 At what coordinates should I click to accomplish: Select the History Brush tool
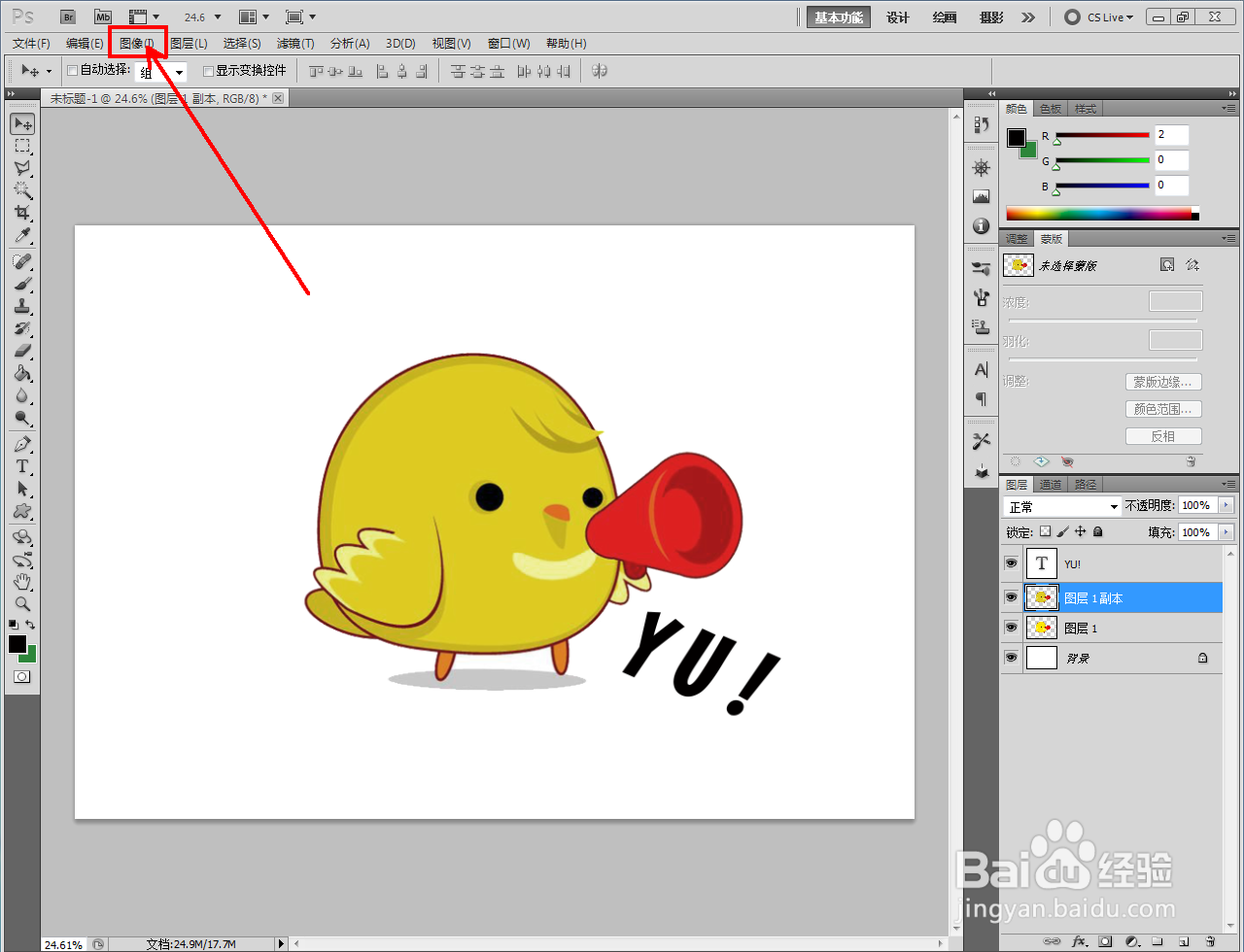click(x=22, y=328)
